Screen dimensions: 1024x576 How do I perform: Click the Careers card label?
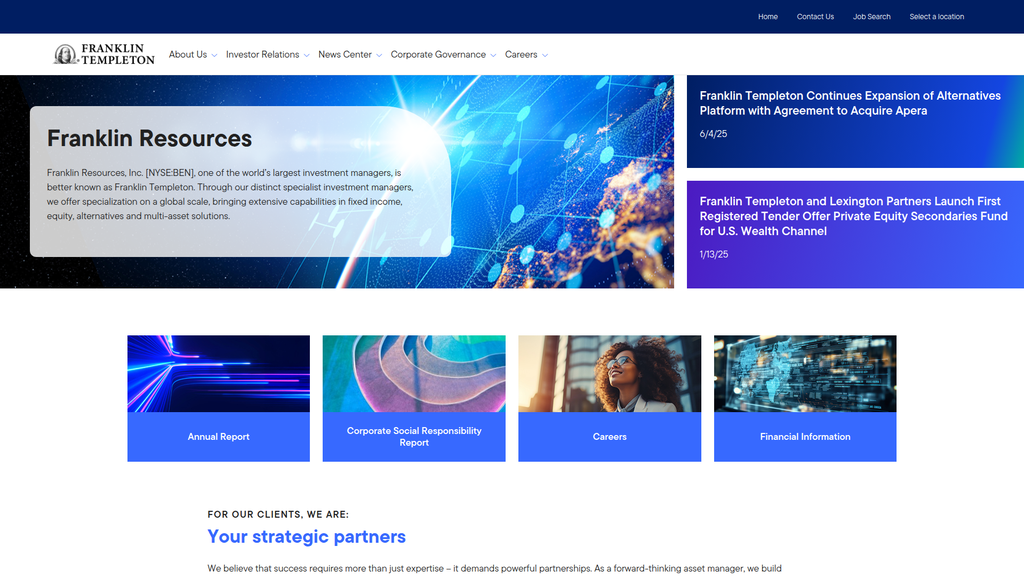coord(610,437)
